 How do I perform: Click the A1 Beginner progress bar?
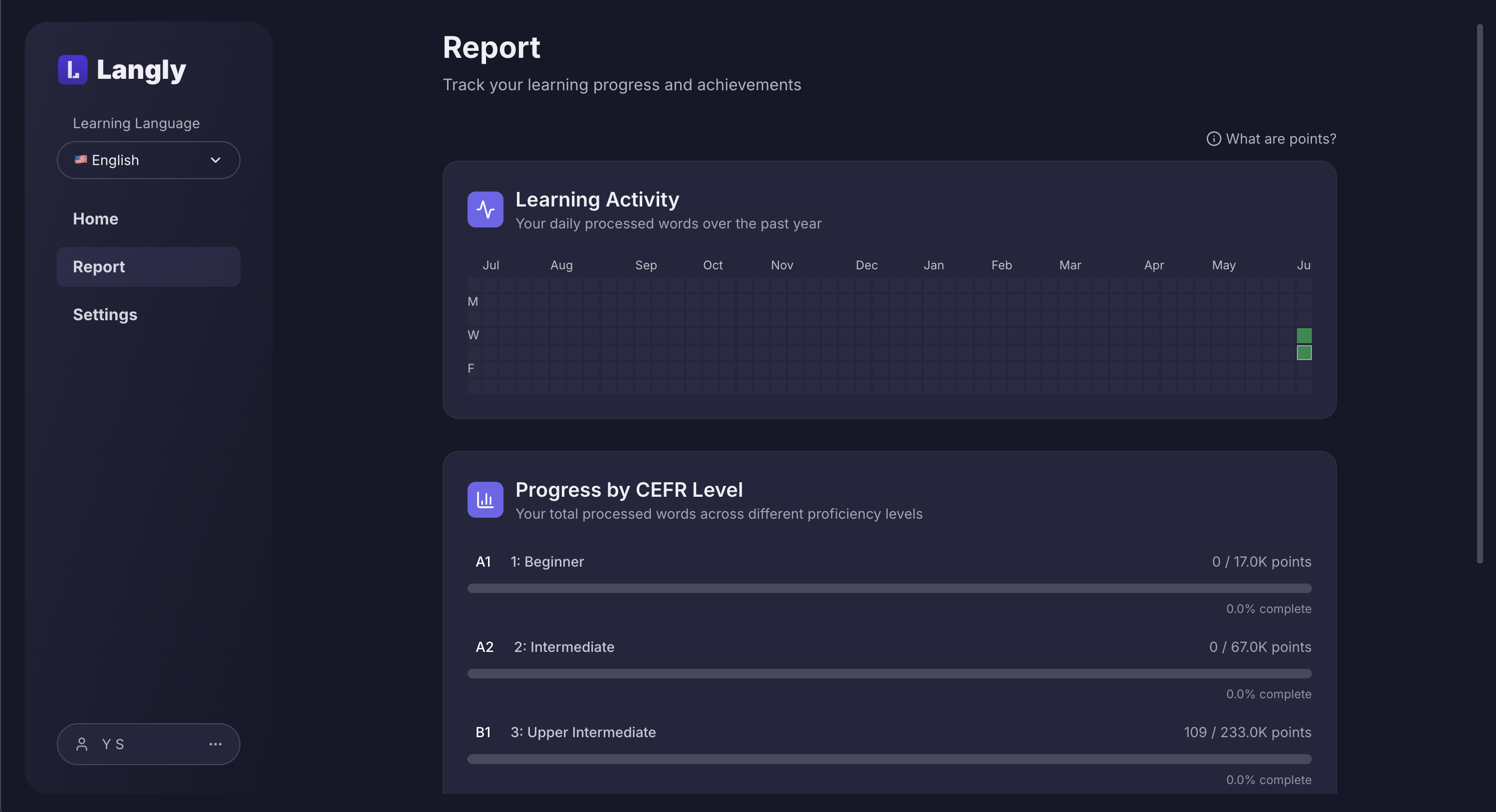(x=889, y=589)
